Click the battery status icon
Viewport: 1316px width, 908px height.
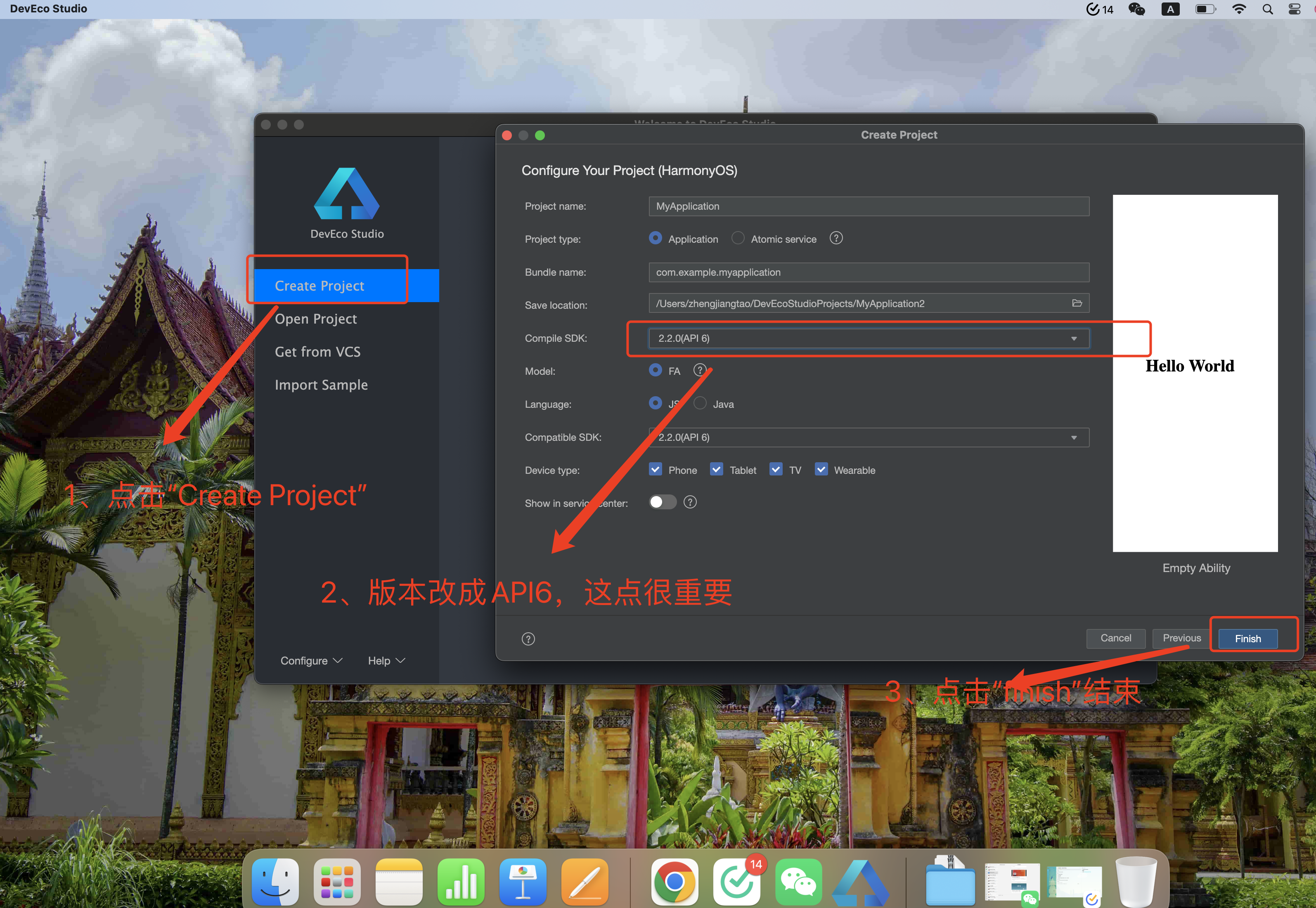1205,9
